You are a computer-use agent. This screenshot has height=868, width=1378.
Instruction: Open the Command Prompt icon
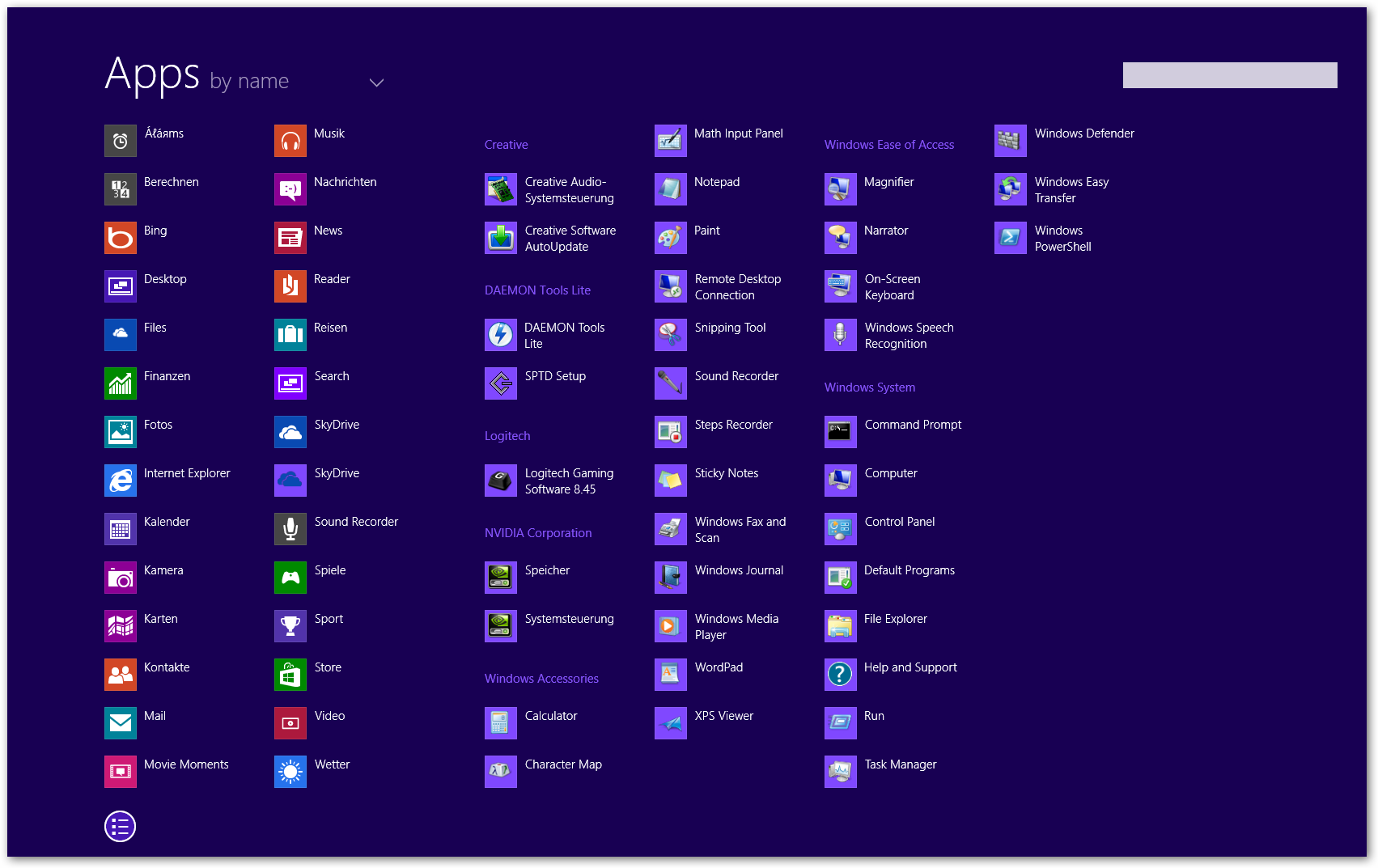click(841, 432)
